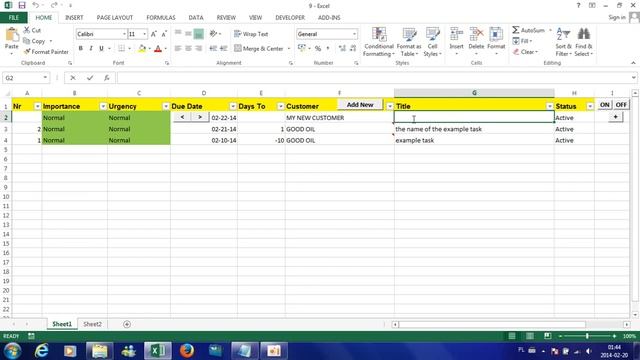Toggle Wrap Text
This screenshot has width=640, height=360.
pyautogui.click(x=251, y=34)
